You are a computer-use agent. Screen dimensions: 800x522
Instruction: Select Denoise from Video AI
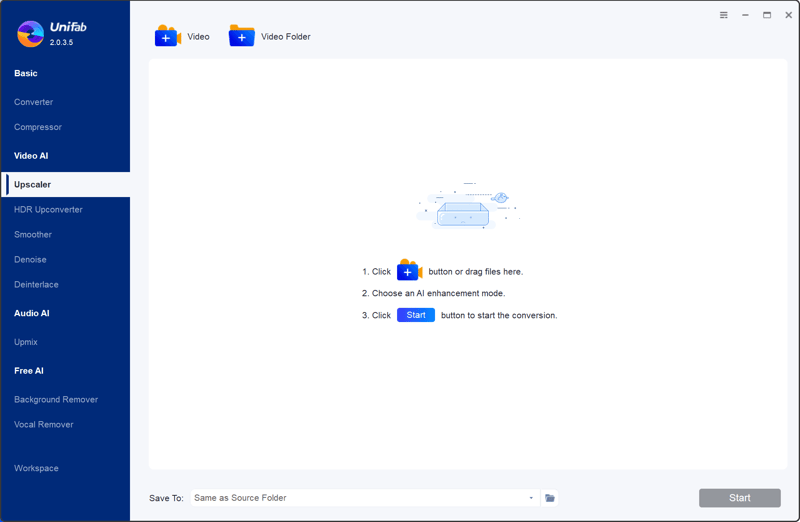click(30, 260)
